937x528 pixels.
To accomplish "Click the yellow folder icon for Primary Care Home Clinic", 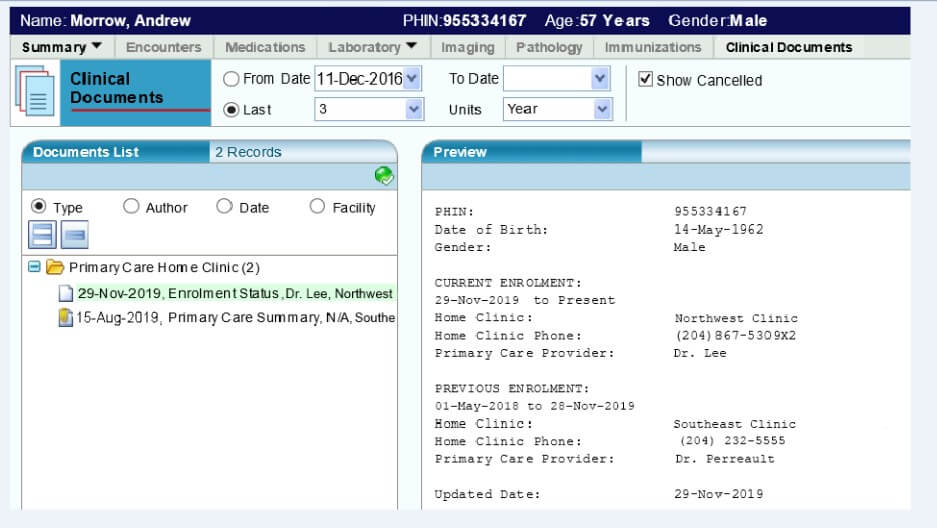I will (x=55, y=267).
